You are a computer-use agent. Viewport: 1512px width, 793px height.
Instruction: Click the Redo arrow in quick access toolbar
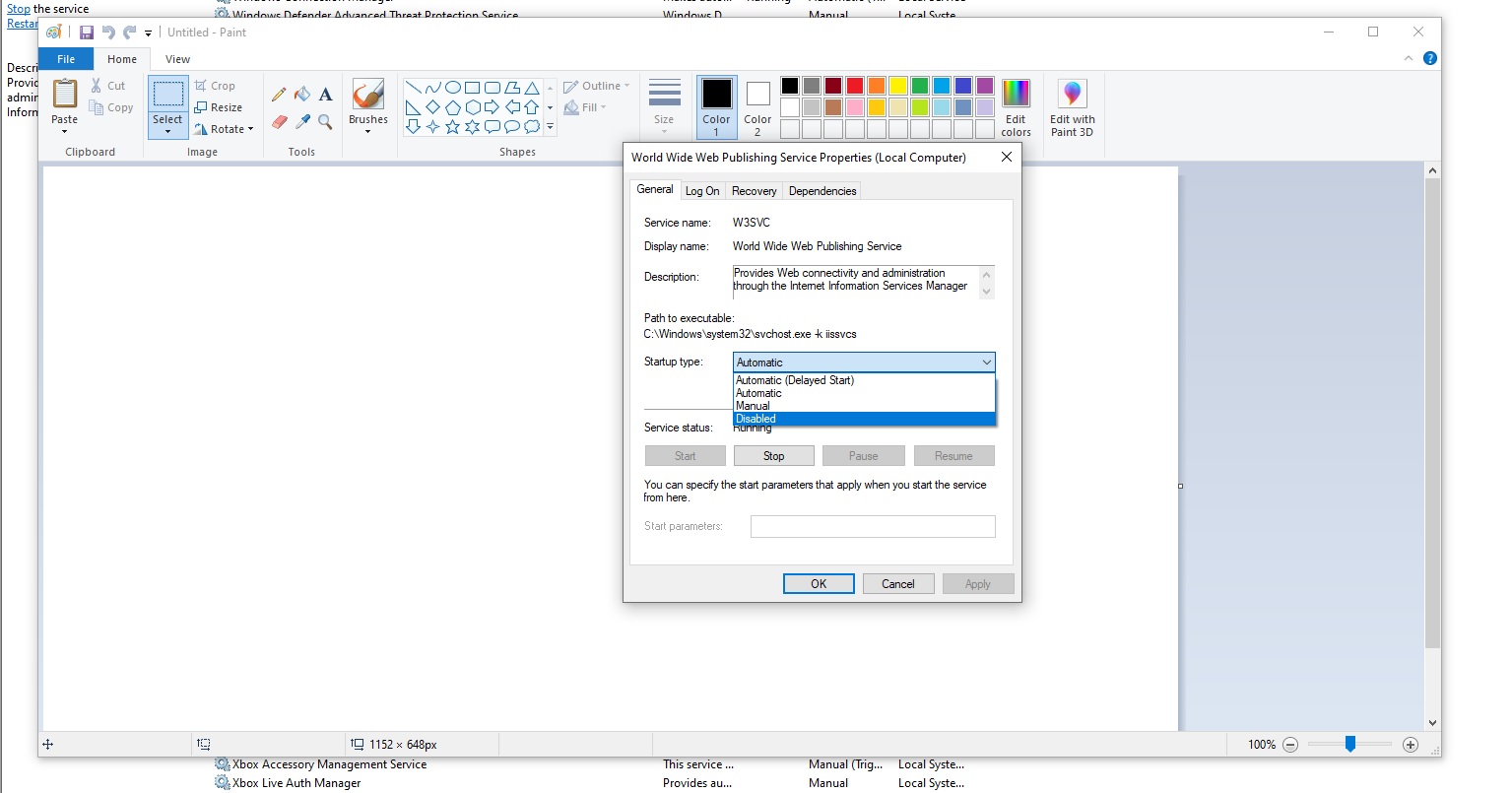click(129, 33)
